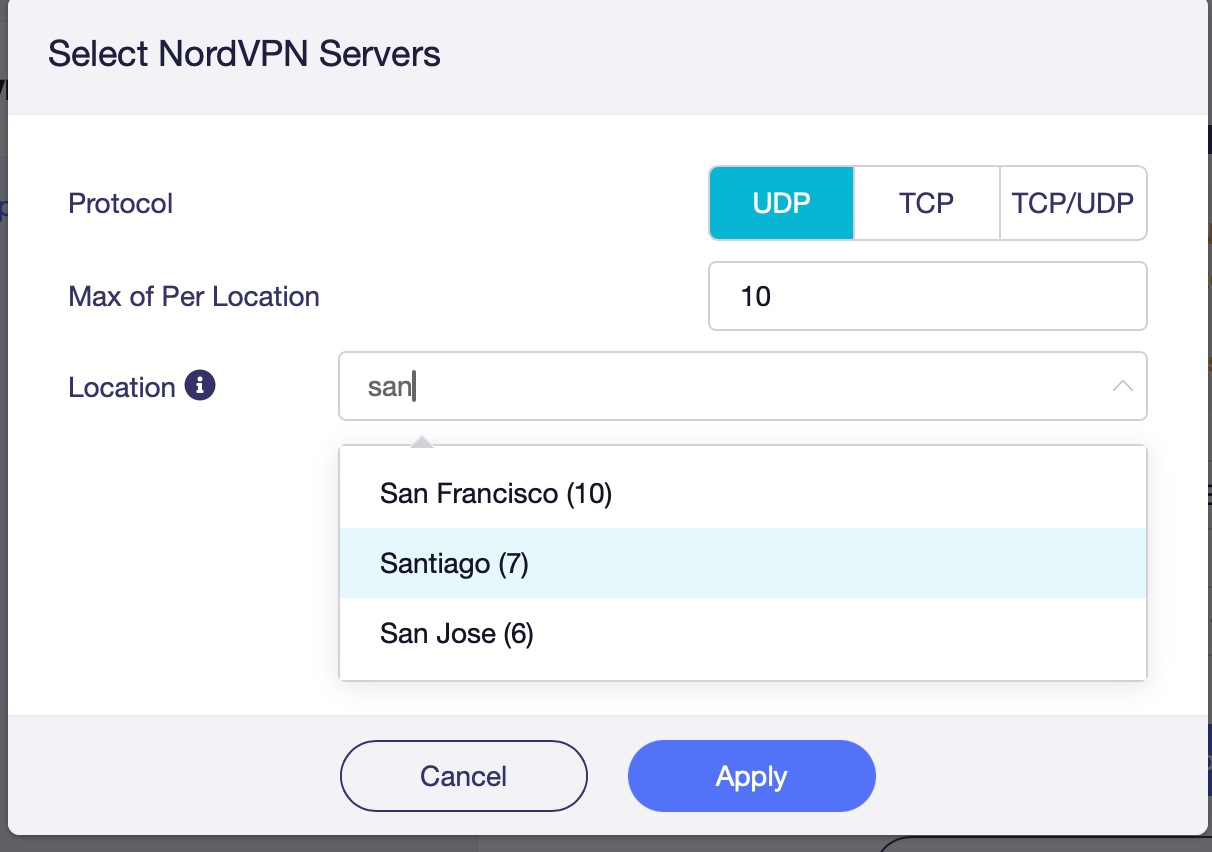Click the Location label text
The height and width of the screenshot is (852, 1212).
tap(122, 387)
